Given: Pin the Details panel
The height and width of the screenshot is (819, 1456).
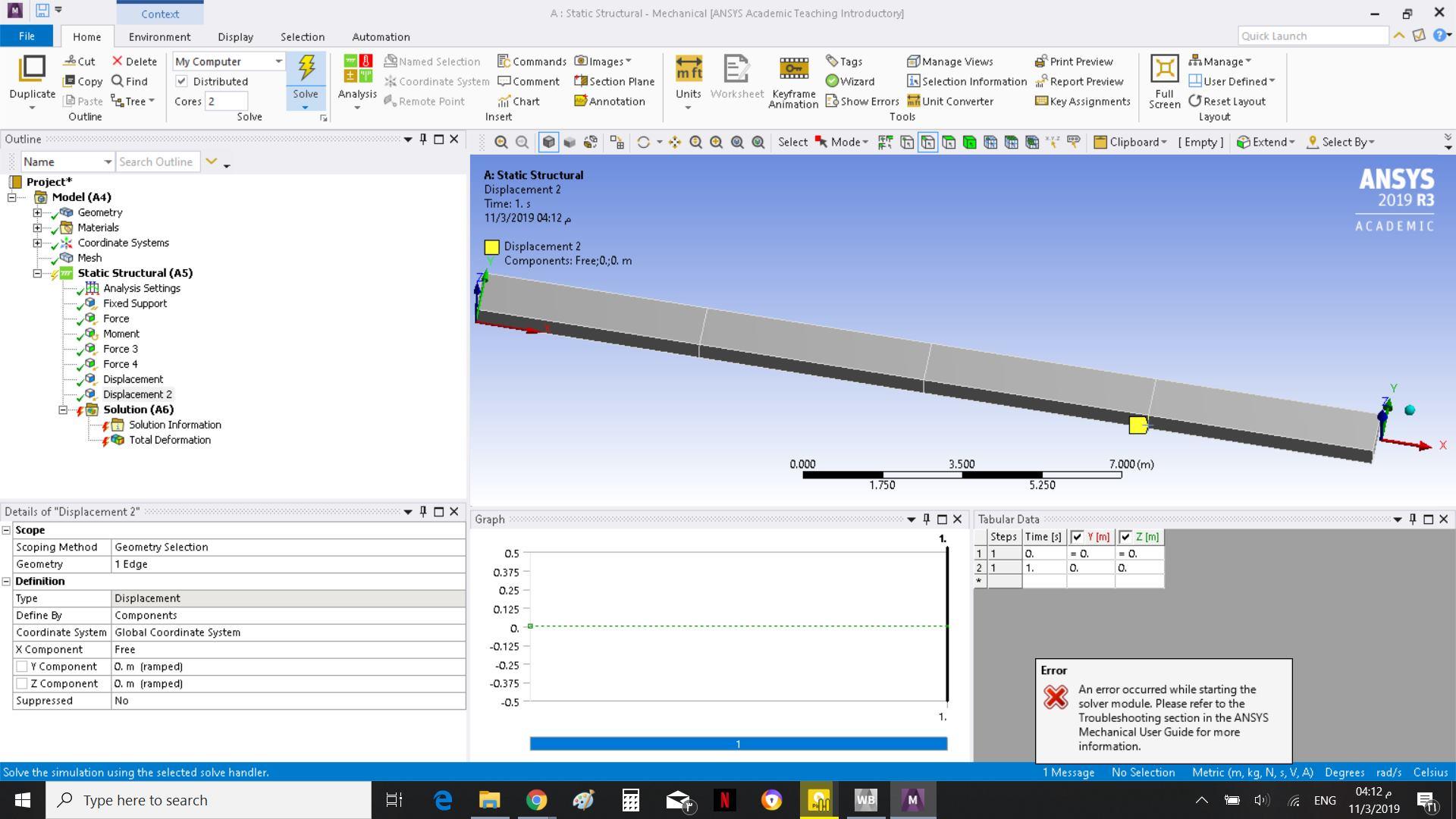Looking at the screenshot, I should (x=423, y=512).
